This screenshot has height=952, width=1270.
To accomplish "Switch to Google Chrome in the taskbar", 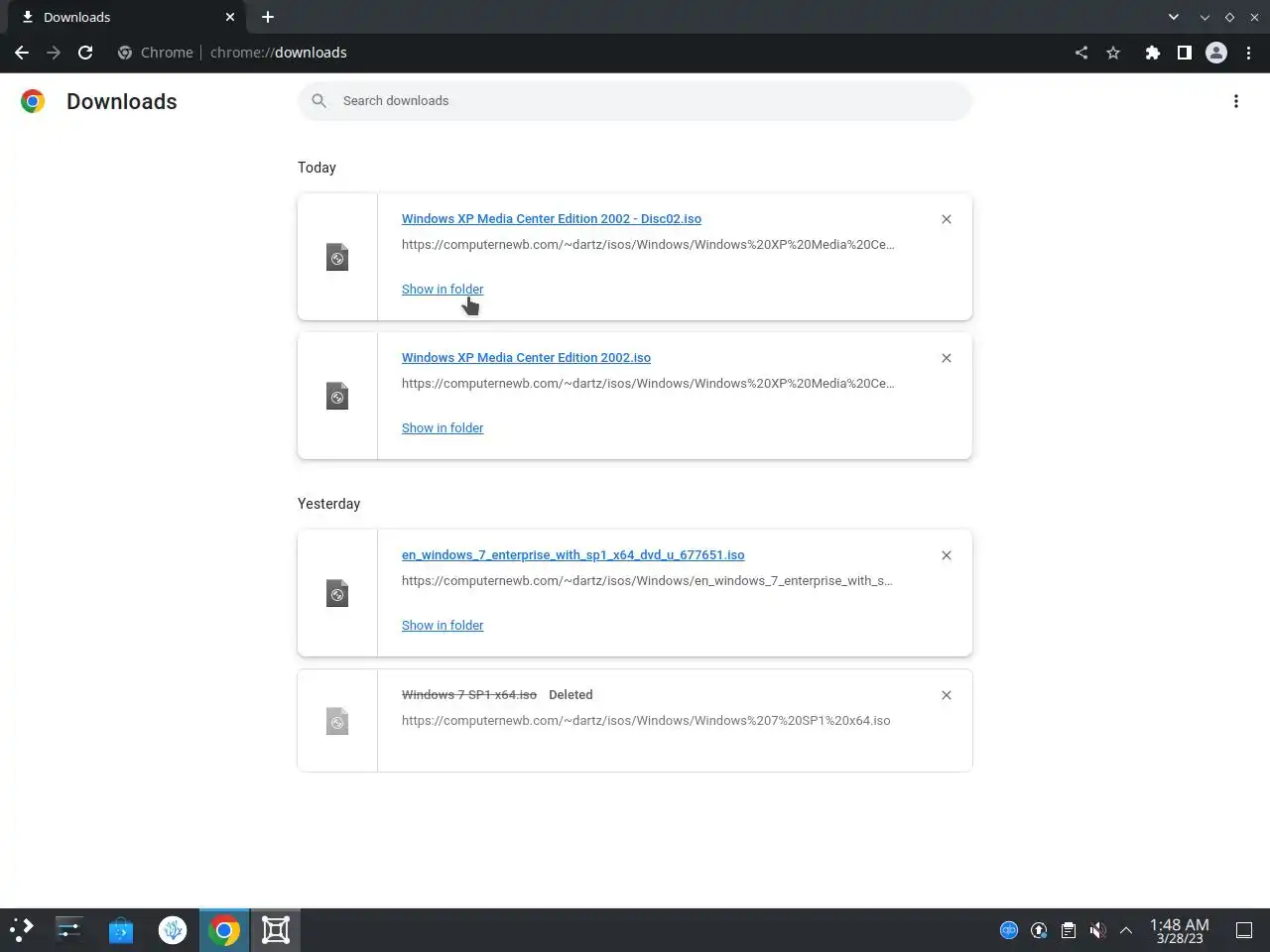I will click(x=224, y=930).
